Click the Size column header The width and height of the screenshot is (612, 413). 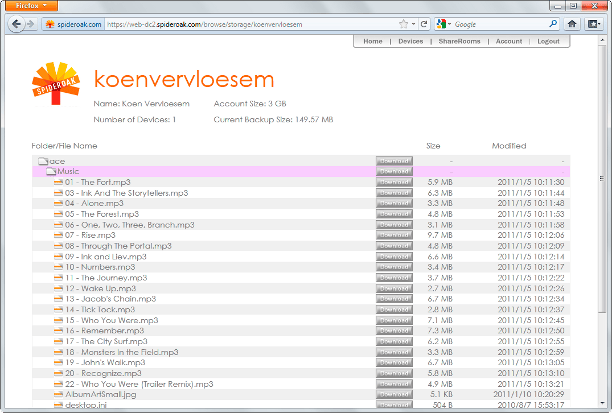(x=433, y=146)
